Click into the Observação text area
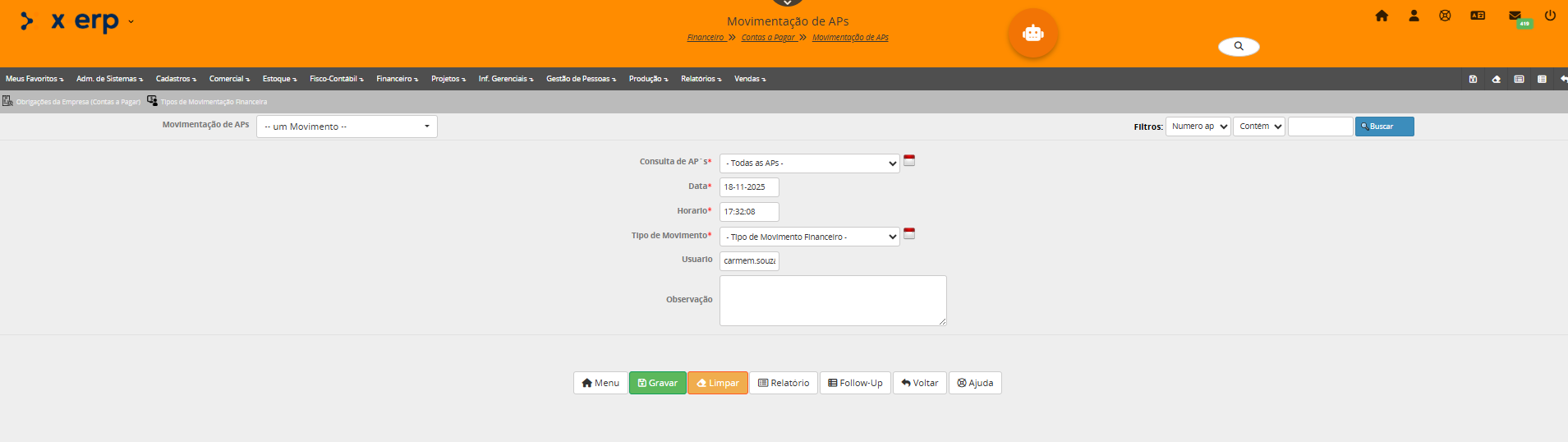 tap(833, 301)
